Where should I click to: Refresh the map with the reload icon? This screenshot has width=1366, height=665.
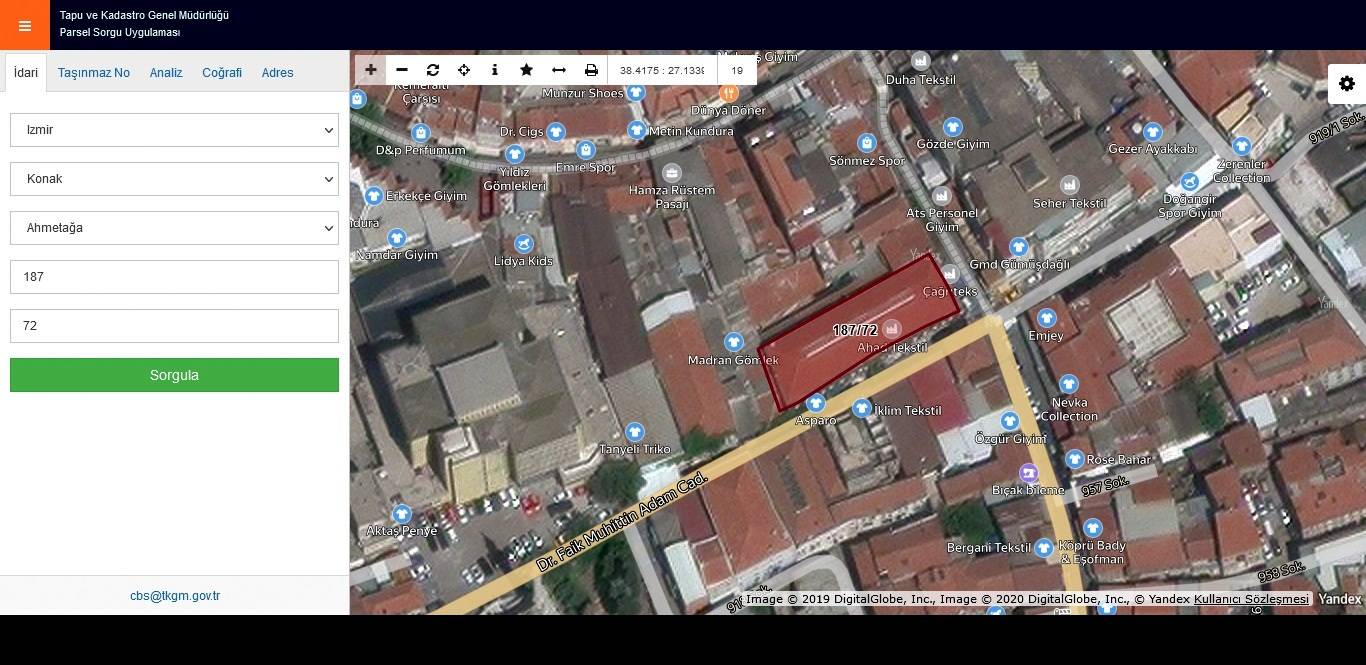[x=433, y=70]
